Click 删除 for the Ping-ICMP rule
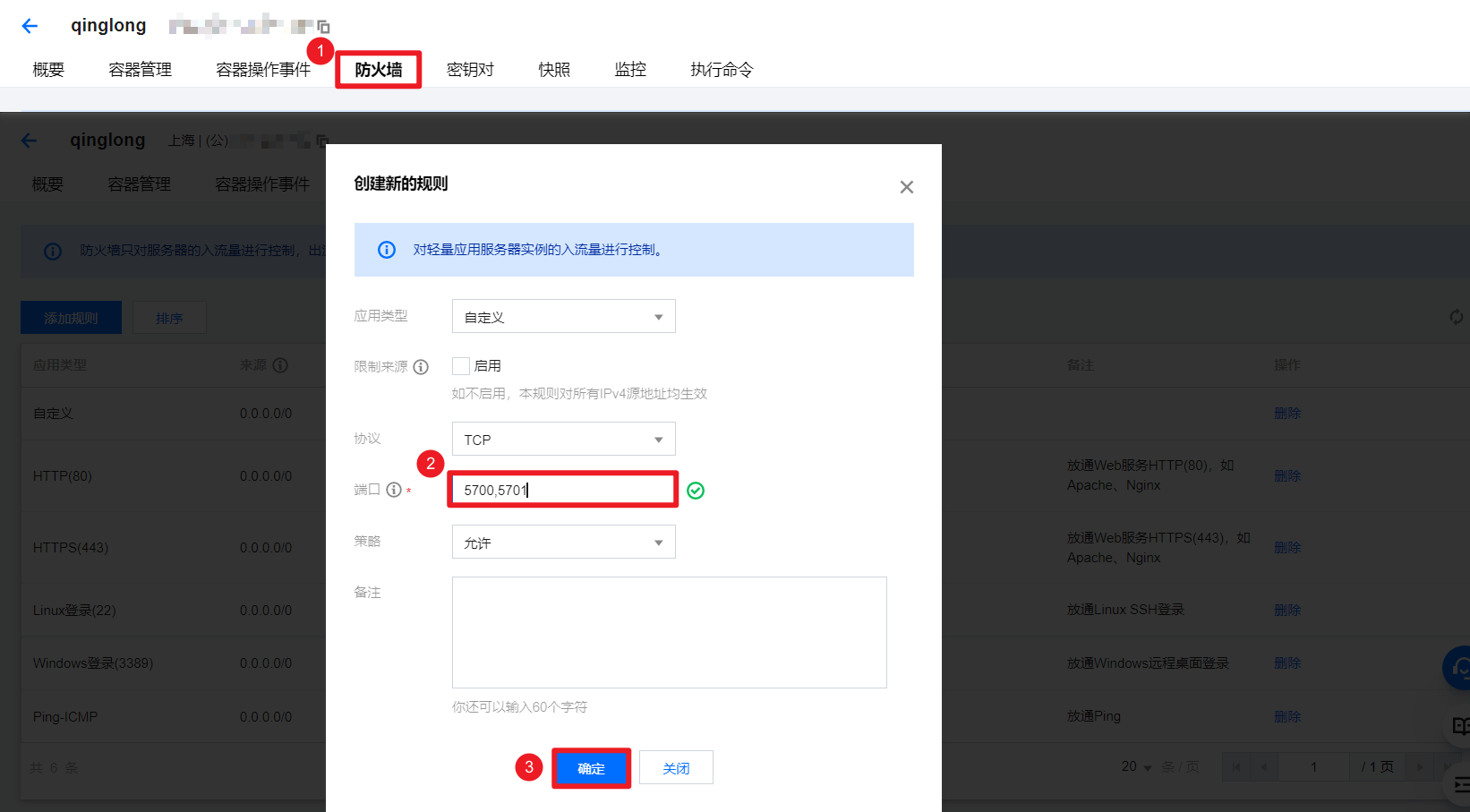Screen dimensions: 1470x812 click(1287, 717)
